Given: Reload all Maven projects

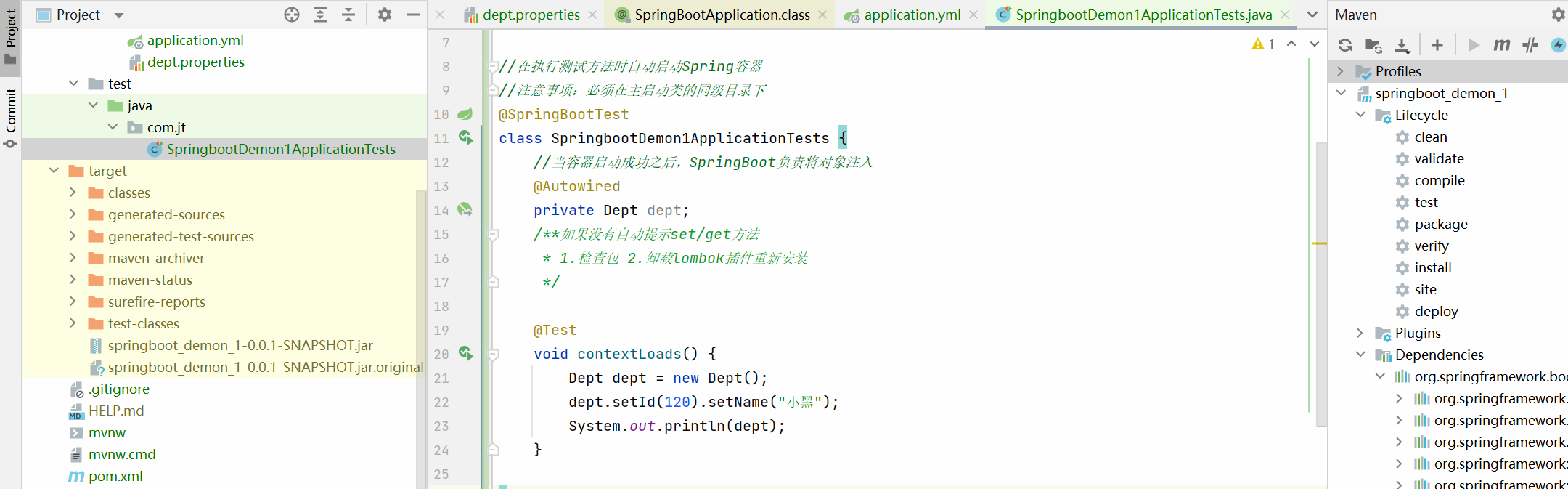Looking at the screenshot, I should click(x=1345, y=45).
